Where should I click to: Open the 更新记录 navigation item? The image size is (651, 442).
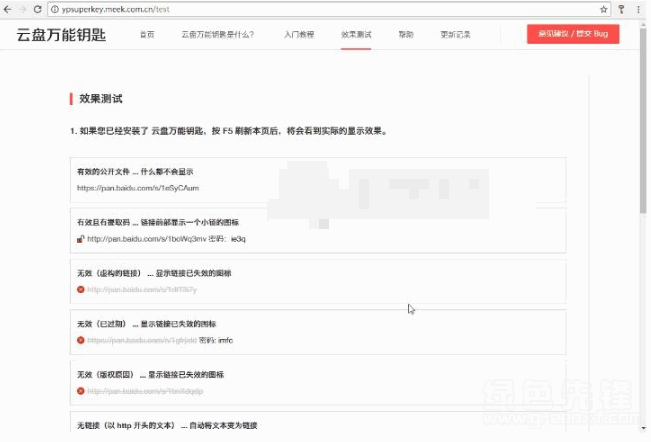click(x=455, y=34)
